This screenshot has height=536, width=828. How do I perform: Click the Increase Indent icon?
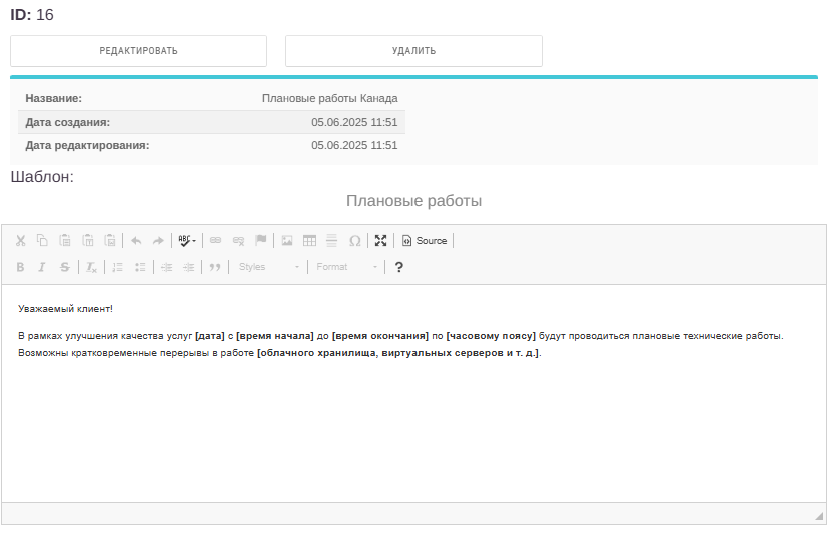pyautogui.click(x=189, y=267)
